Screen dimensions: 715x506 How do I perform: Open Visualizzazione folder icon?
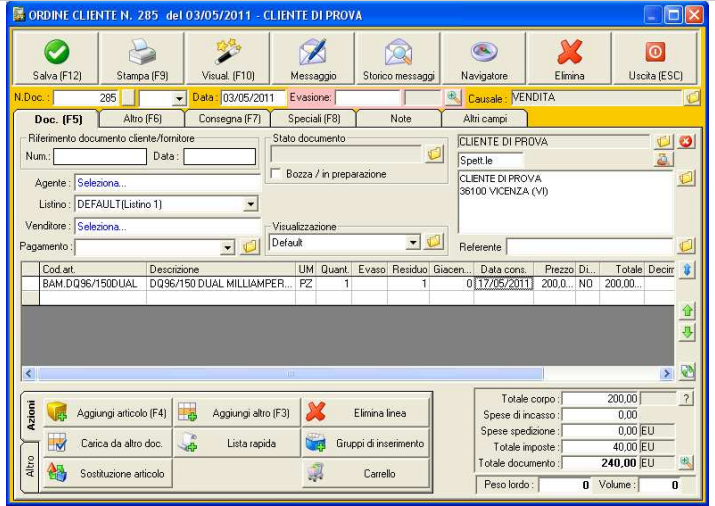434,242
